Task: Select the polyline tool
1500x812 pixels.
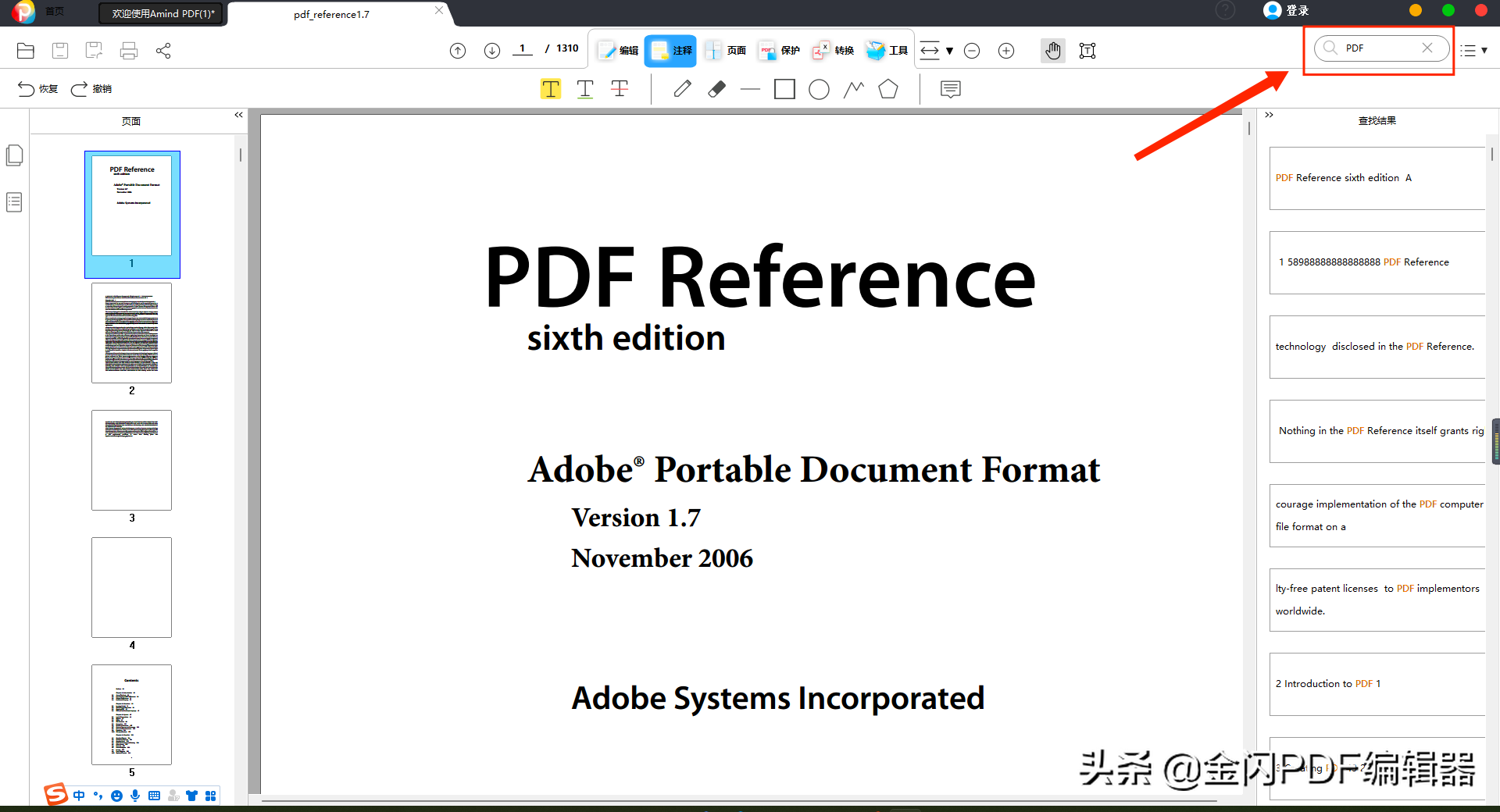Action: pyautogui.click(x=854, y=89)
